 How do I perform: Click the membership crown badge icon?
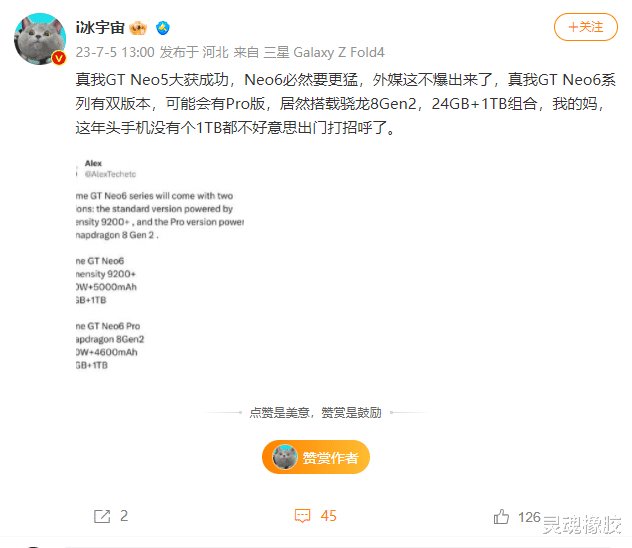(x=138, y=28)
